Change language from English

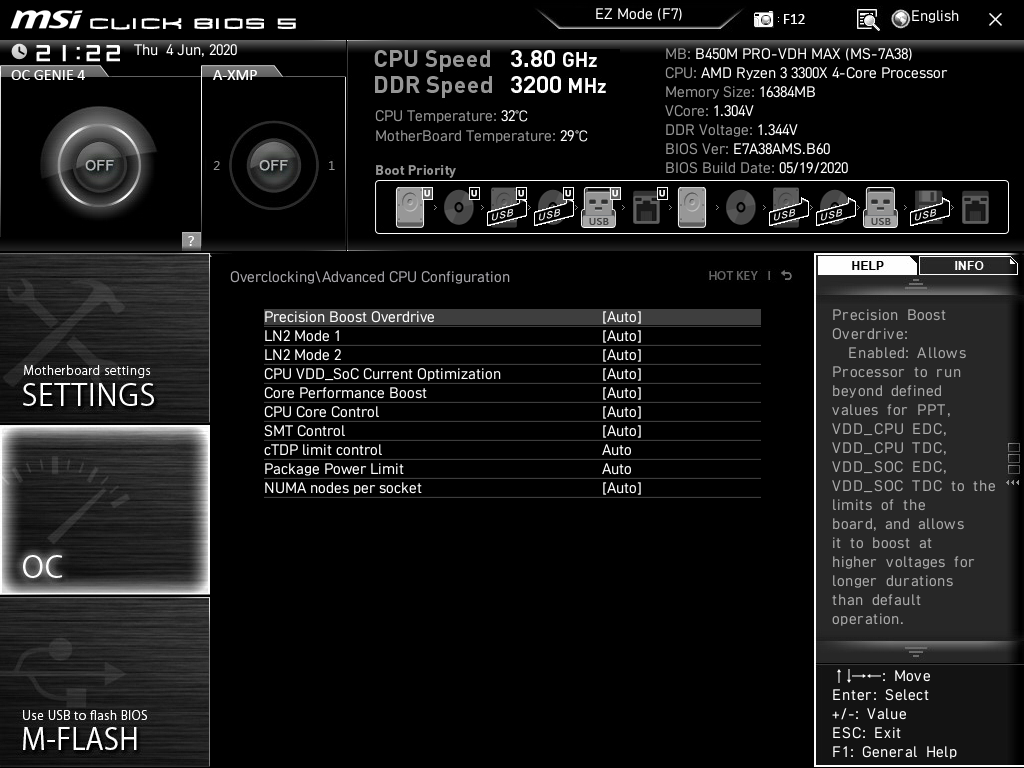935,16
